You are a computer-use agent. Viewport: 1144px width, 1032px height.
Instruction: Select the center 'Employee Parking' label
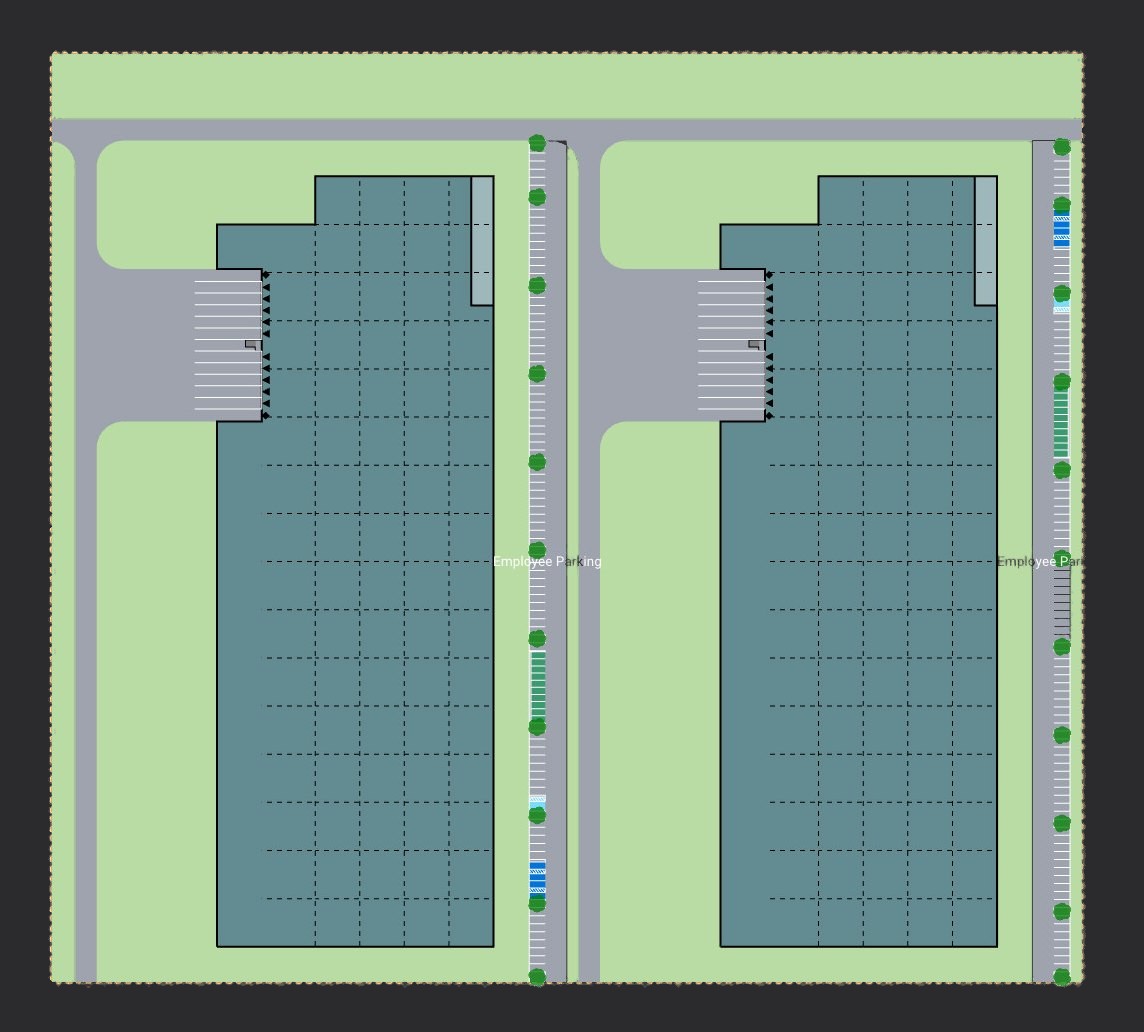[547, 561]
